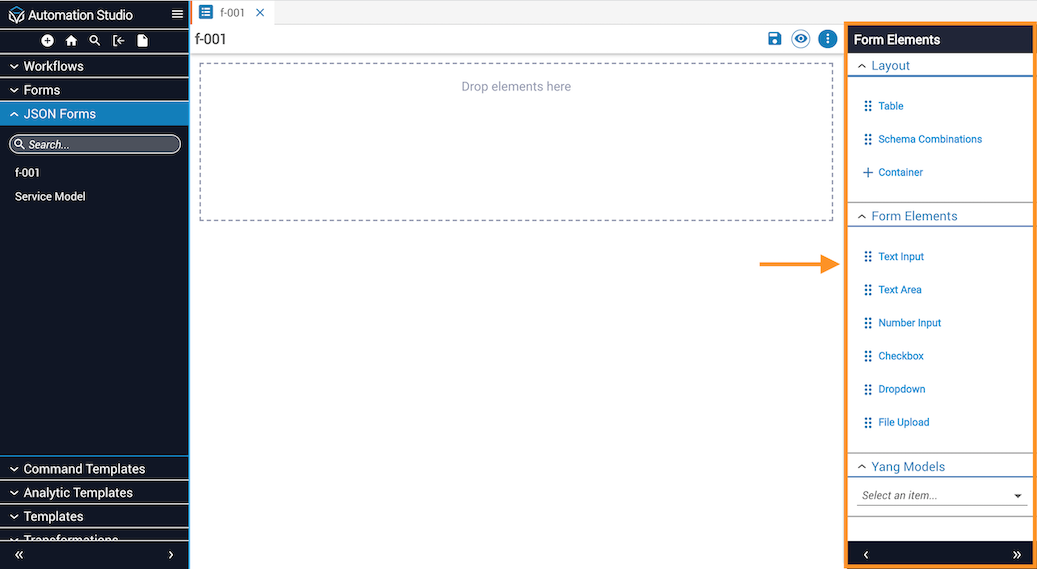Preview the form with the eye icon

click(x=801, y=38)
